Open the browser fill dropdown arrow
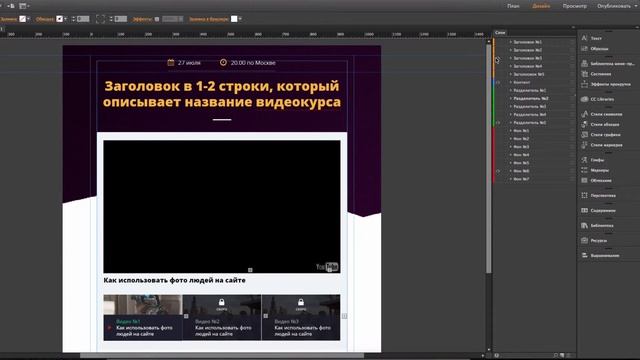 (x=240, y=19)
